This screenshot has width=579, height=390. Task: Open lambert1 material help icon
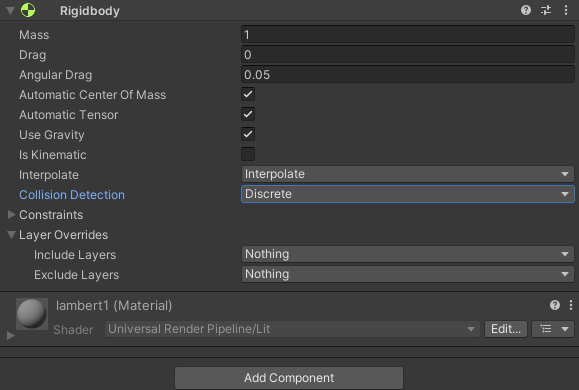555,305
